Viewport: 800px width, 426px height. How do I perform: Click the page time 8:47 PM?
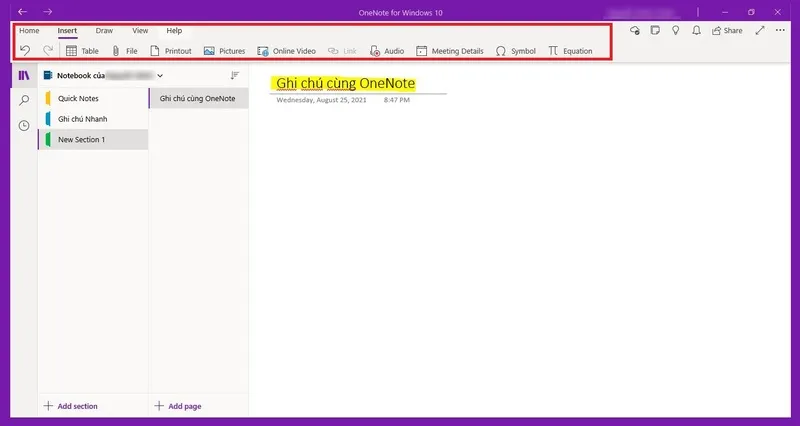pyautogui.click(x=397, y=100)
